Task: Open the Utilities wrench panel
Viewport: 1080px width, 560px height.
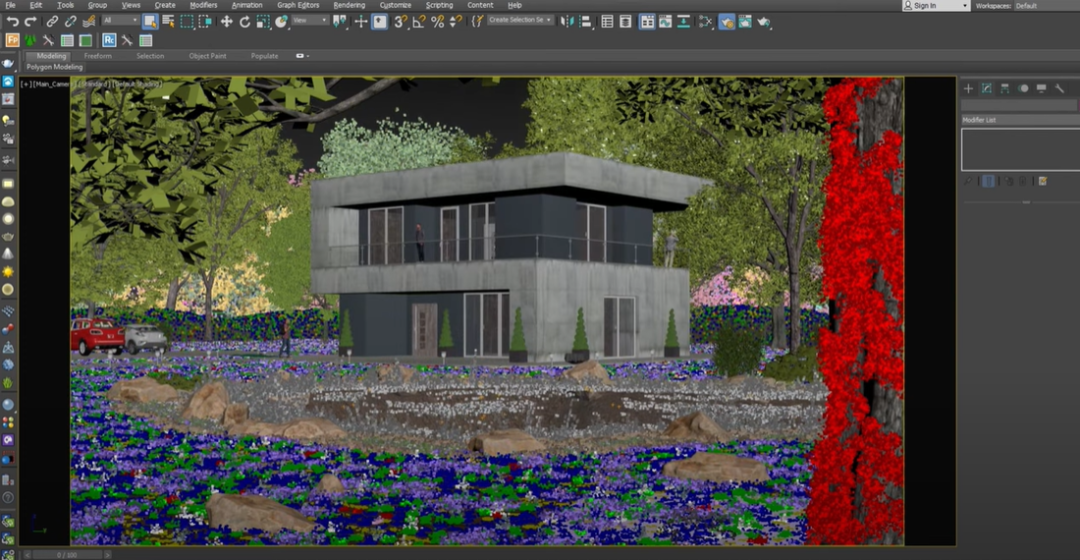Action: [x=1059, y=88]
